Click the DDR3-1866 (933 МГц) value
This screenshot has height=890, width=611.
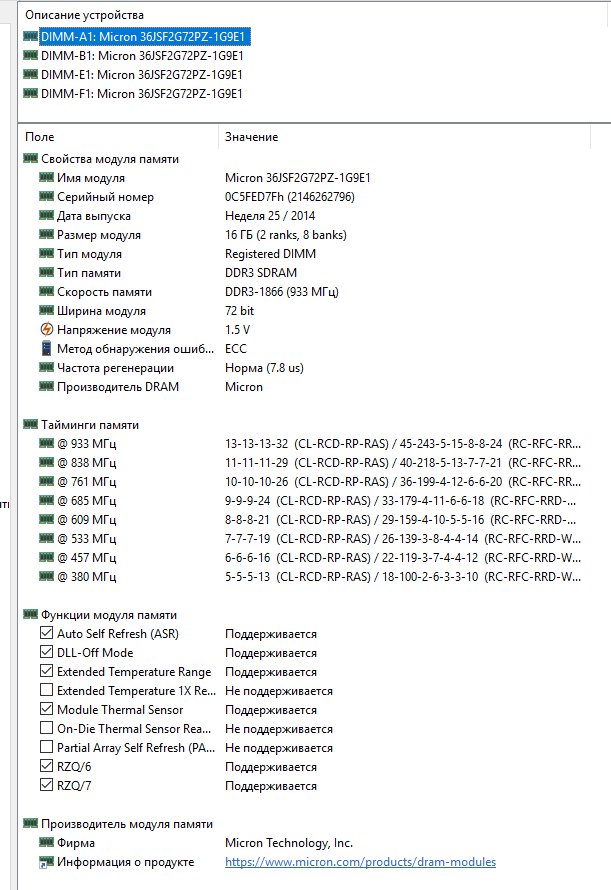pyautogui.click(x=282, y=292)
